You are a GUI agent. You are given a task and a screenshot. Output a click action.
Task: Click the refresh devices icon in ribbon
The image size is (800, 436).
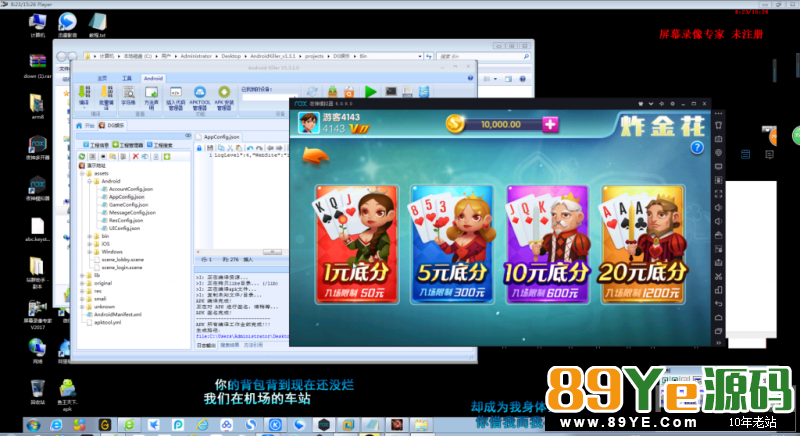pos(312,92)
